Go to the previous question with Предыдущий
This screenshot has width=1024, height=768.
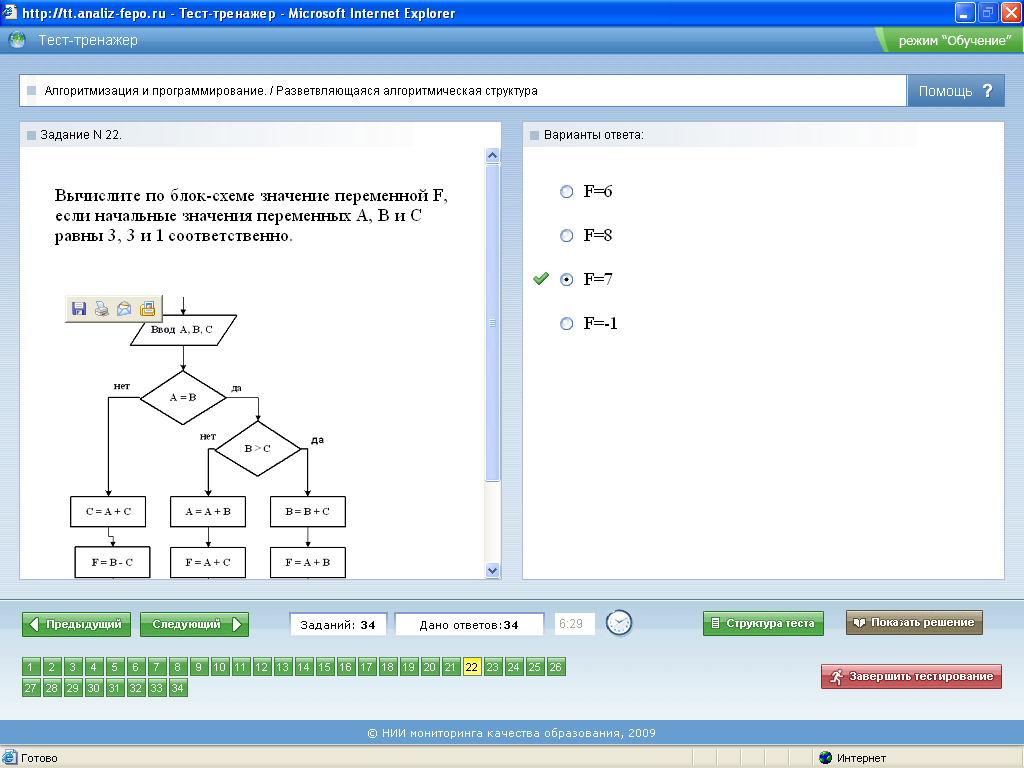76,624
